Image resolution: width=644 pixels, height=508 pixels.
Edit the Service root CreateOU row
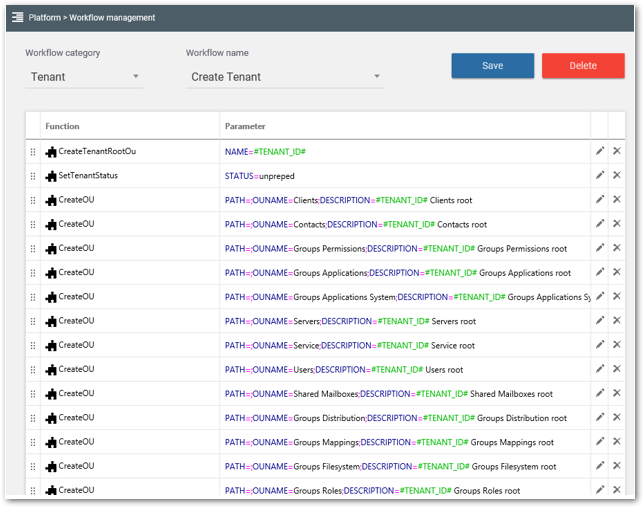600,345
